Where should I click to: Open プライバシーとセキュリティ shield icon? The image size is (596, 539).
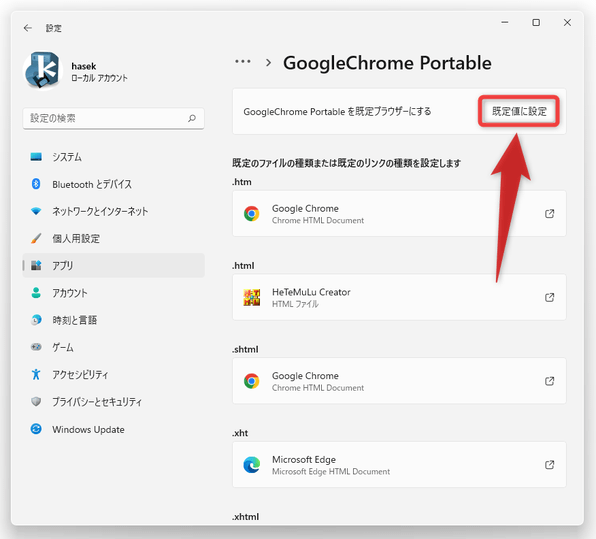click(36, 402)
